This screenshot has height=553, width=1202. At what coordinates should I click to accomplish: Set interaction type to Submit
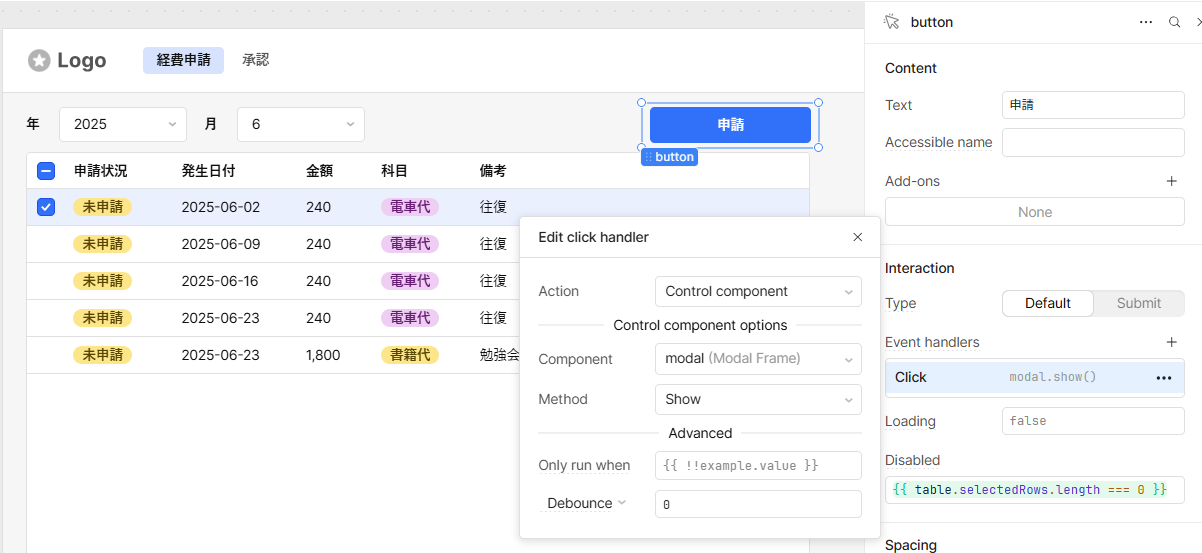click(1139, 303)
